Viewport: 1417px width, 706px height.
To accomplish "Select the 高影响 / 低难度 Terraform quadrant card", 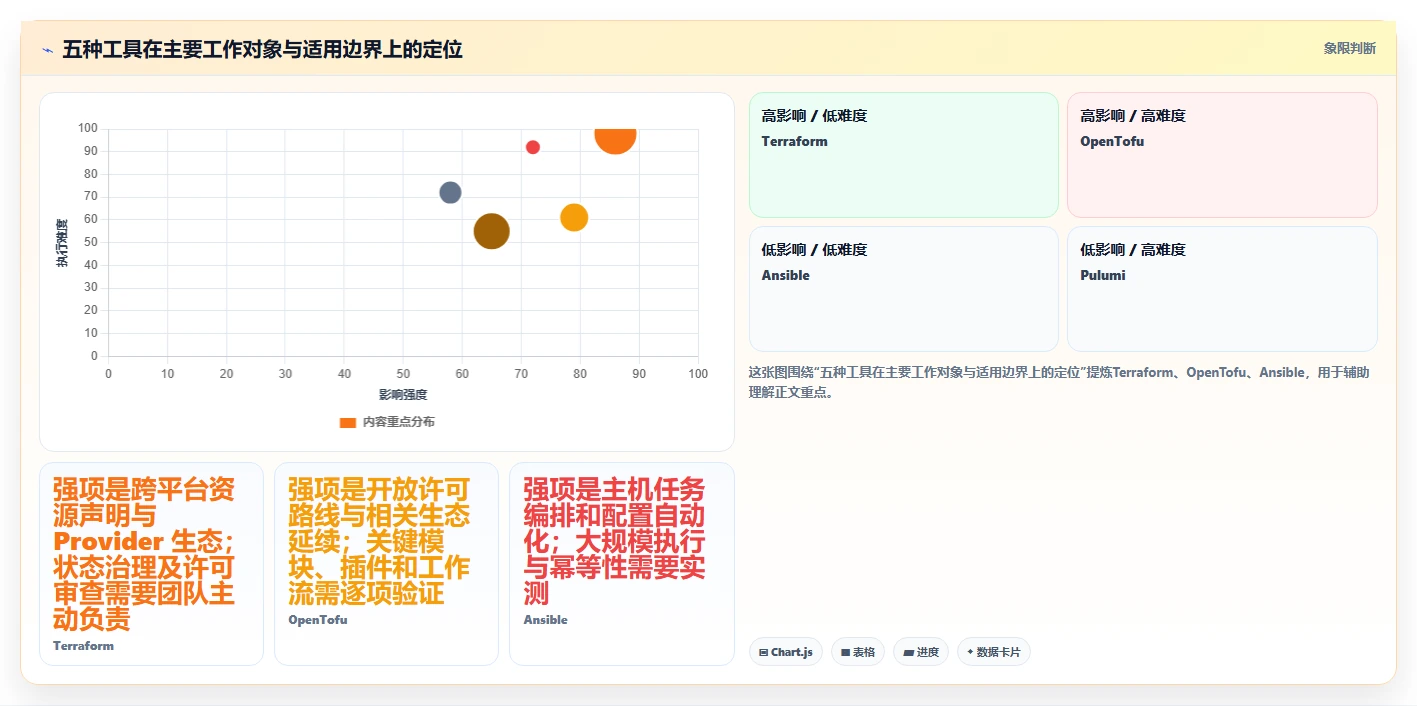I will pyautogui.click(x=903, y=155).
